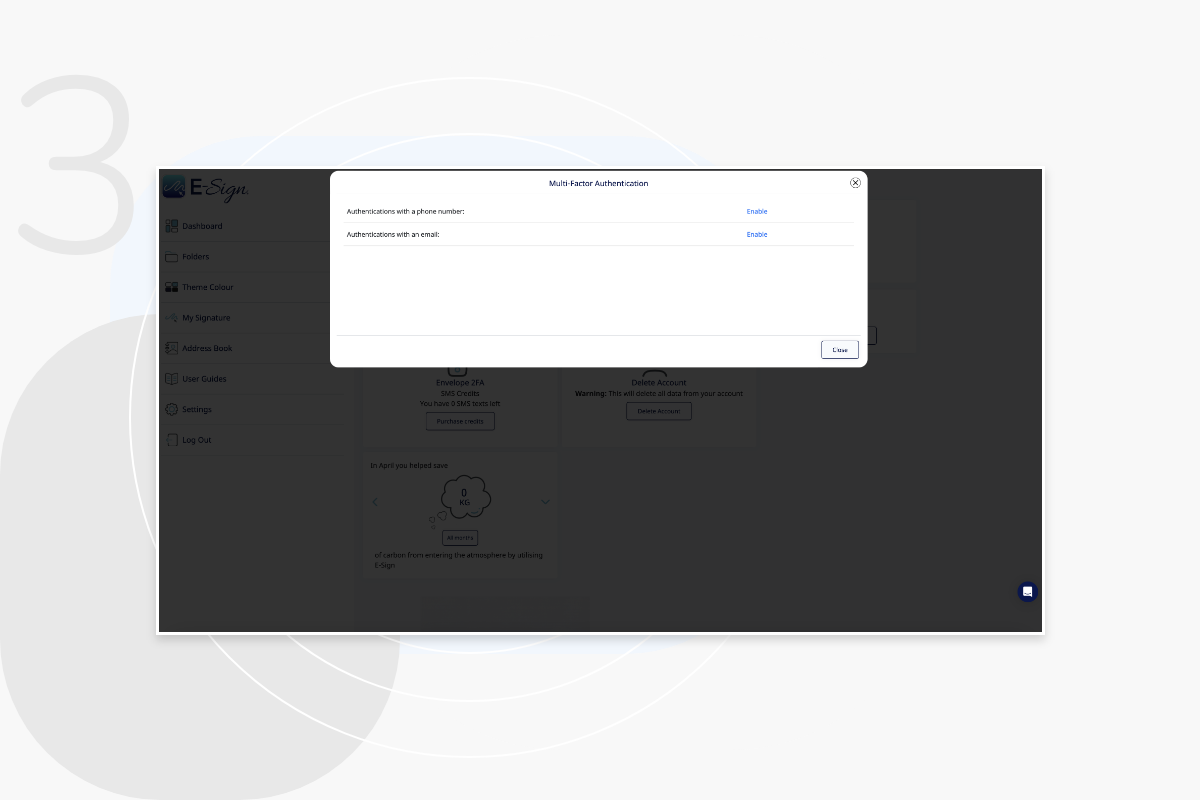Click 'Authentications with an email:' text
This screenshot has height=800, width=1200.
pos(393,234)
